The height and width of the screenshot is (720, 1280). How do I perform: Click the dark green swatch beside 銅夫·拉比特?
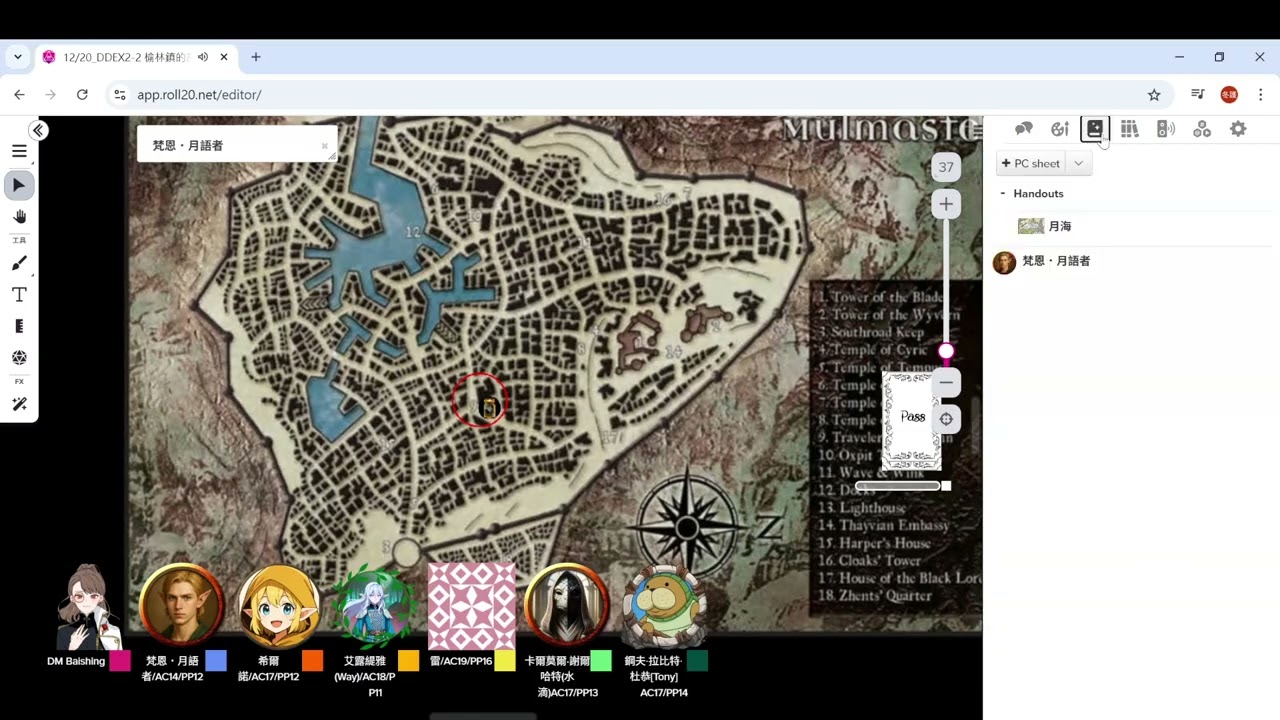(x=697, y=661)
